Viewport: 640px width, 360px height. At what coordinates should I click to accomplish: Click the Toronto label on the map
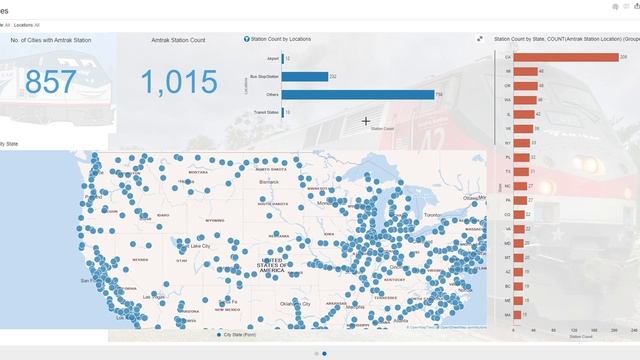(432, 215)
